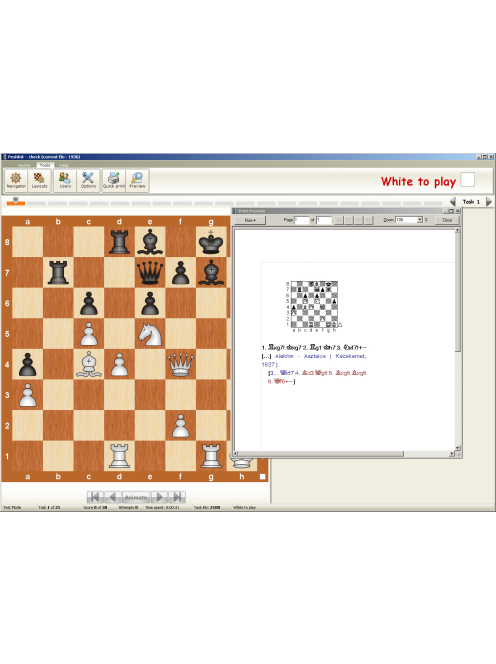Click the black pawn on f7
This screenshot has width=496, height=664.
coord(180,272)
